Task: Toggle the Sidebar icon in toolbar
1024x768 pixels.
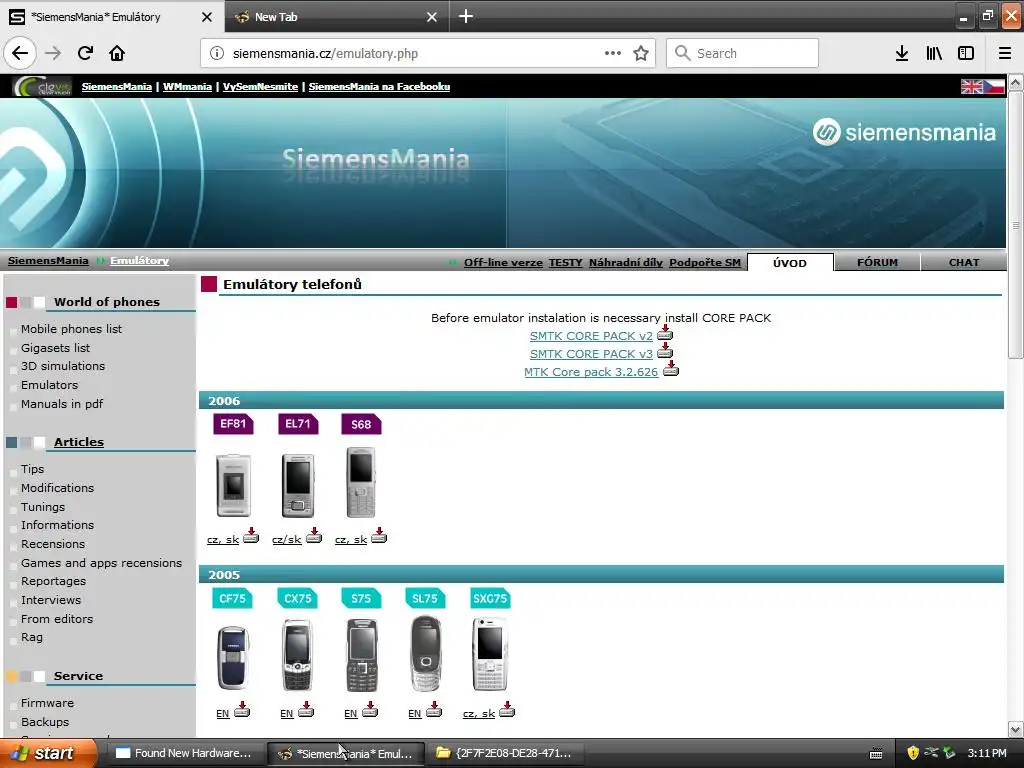Action: coord(966,54)
